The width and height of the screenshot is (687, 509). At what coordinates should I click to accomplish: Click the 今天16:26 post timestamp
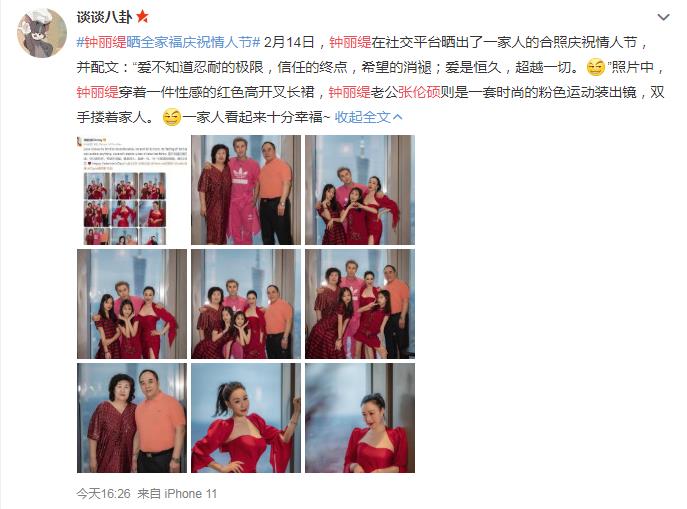point(103,494)
